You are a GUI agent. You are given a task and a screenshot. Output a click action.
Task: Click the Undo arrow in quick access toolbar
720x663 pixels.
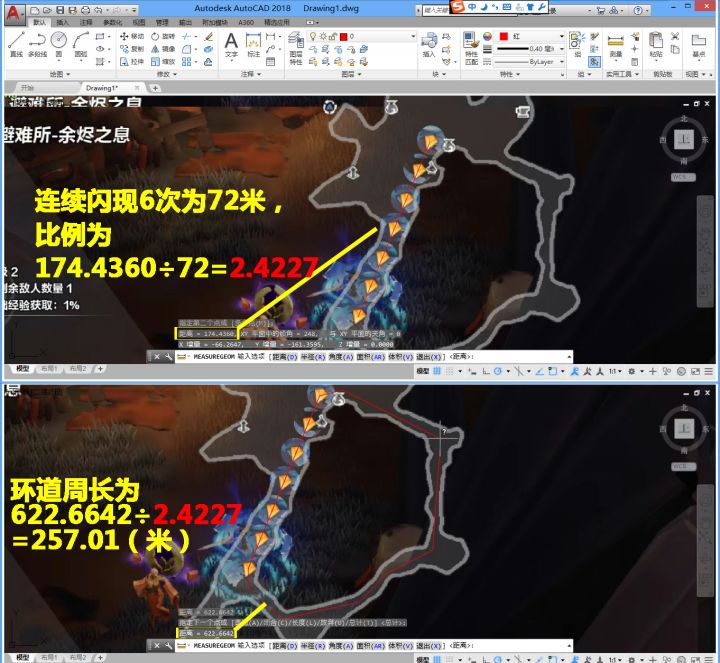(x=98, y=10)
